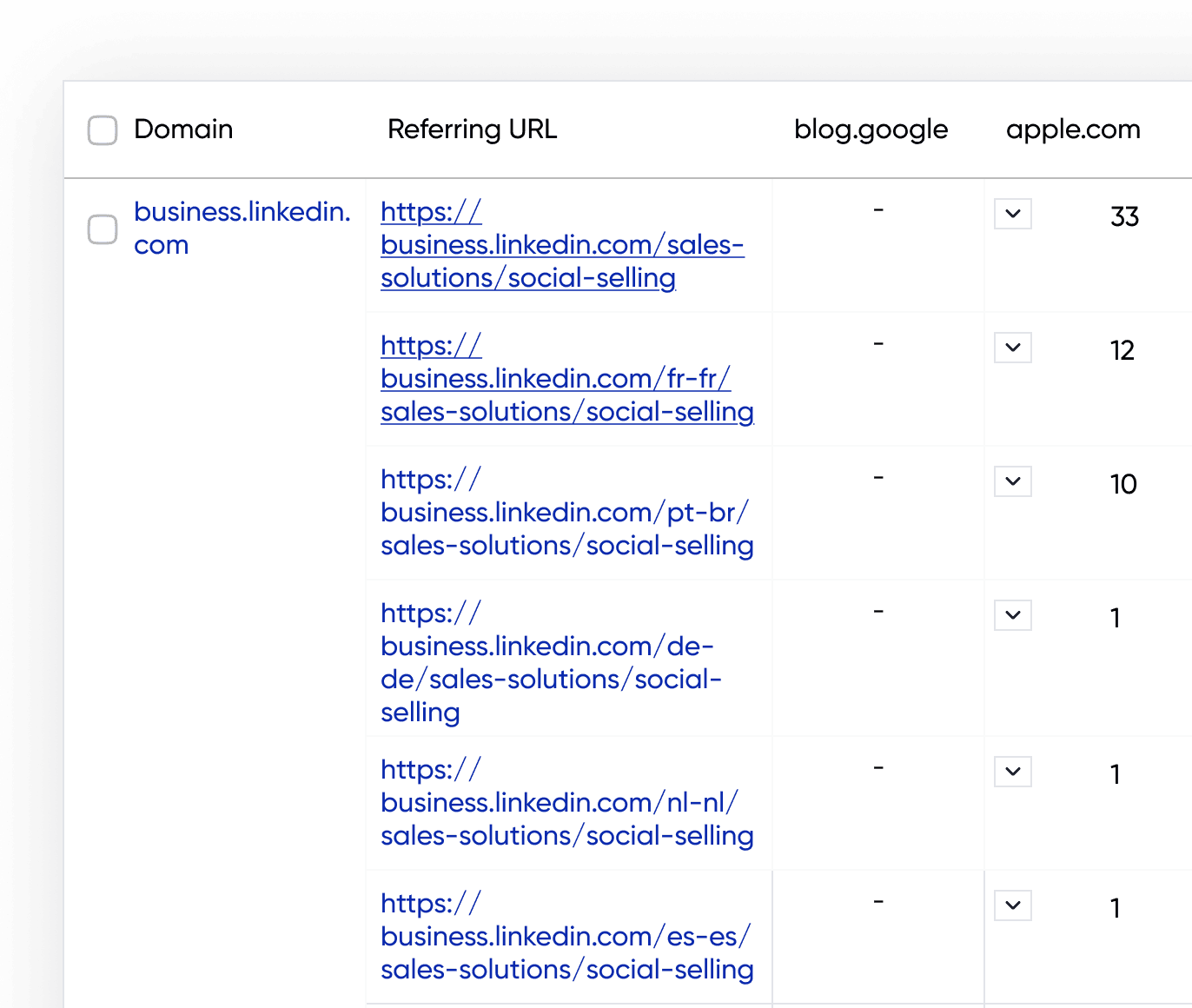
Task: Expand the chevron on the de-de row
Action: coord(1012,614)
